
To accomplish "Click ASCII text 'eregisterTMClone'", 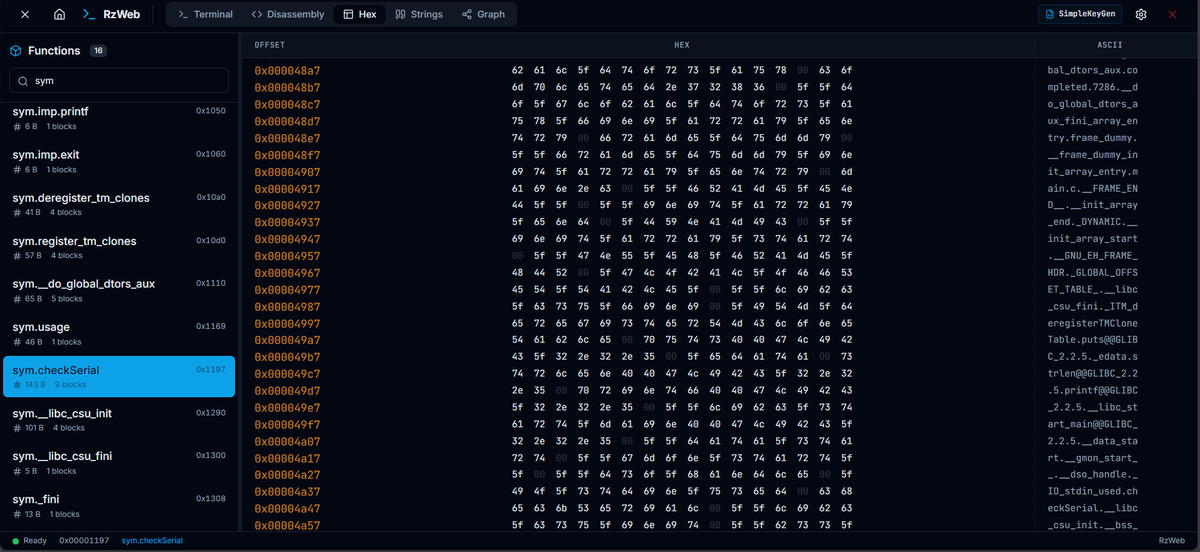I will point(1092,323).
